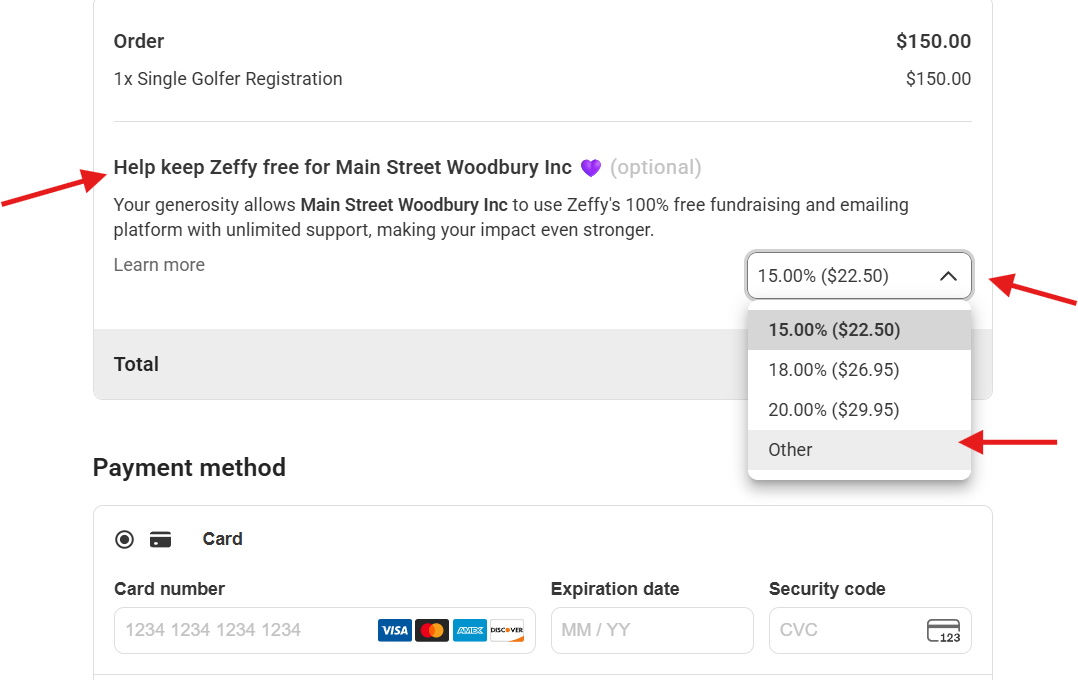Click the Main Street Woodbury Inc bold text

click(404, 205)
